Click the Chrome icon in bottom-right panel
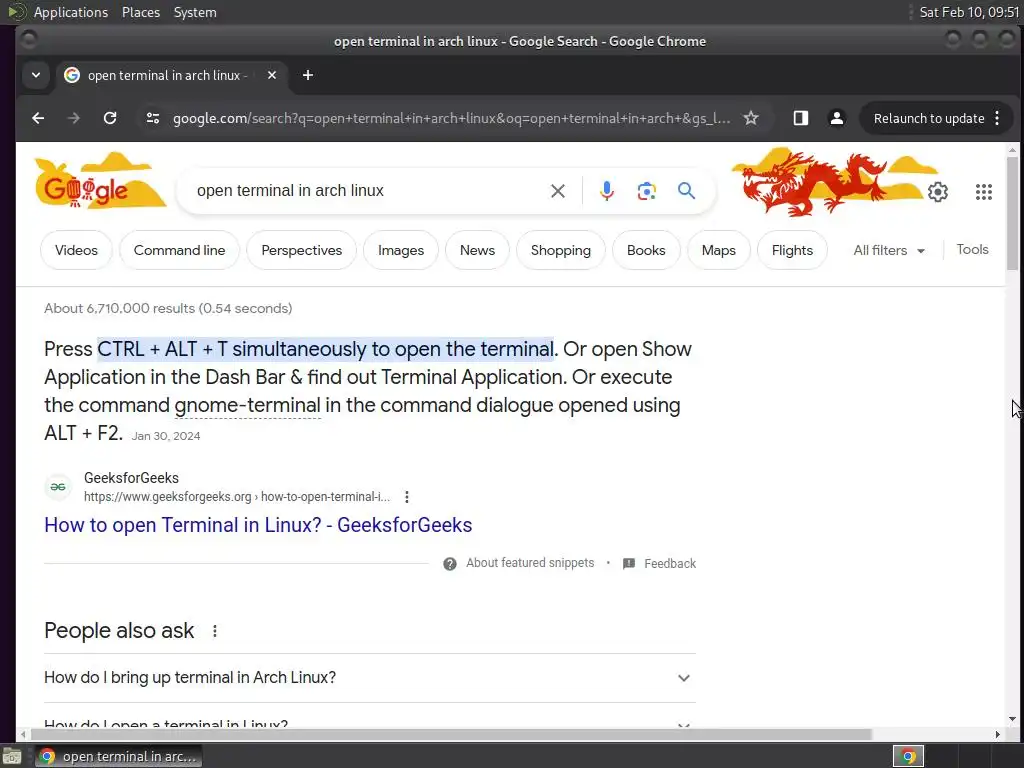Viewport: 1024px width, 768px height. [908, 757]
